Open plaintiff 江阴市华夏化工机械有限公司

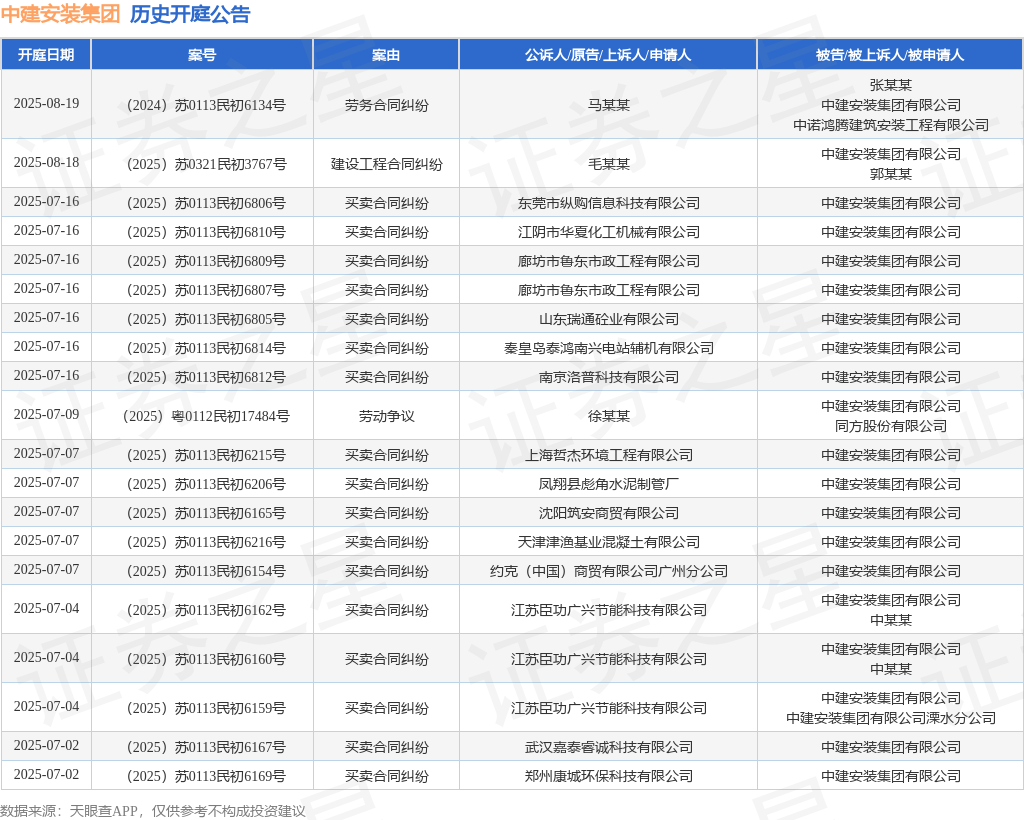608,232
